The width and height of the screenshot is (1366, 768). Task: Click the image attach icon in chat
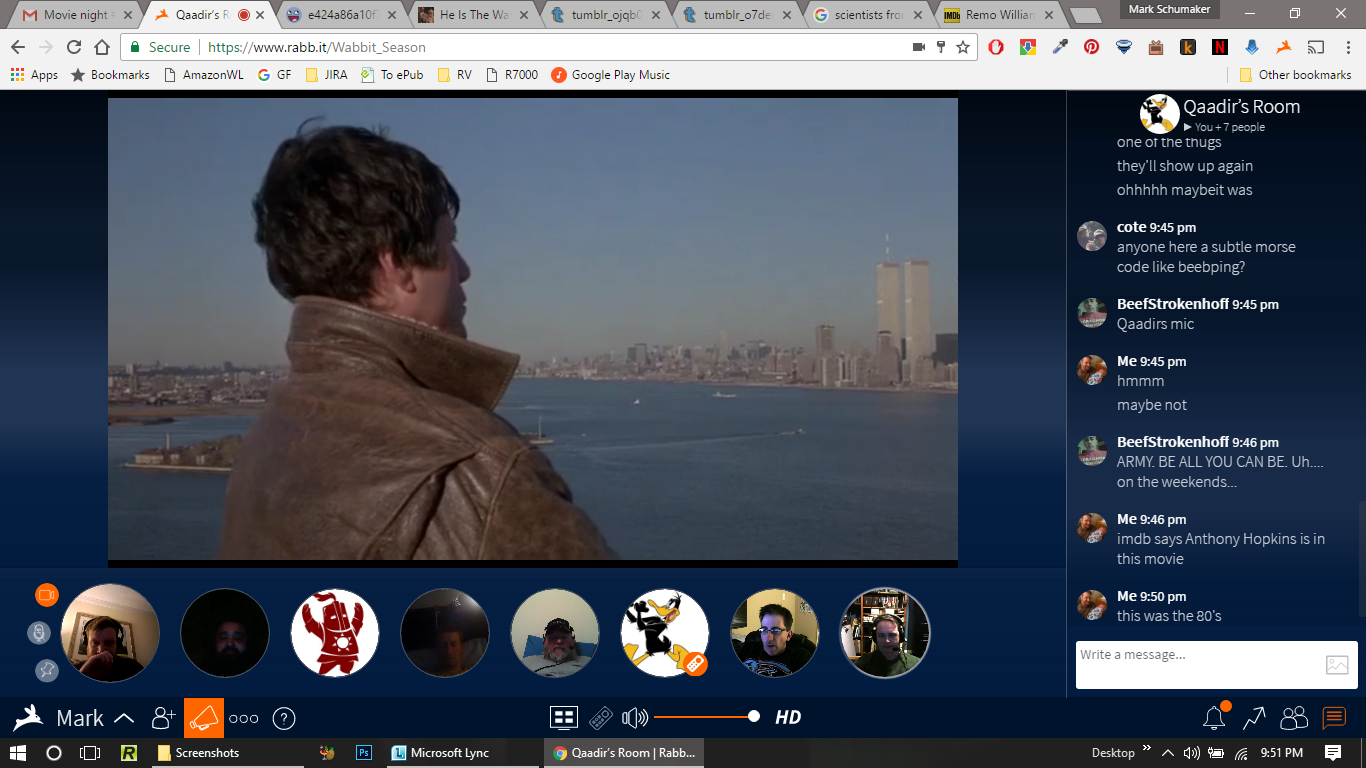[1337, 664]
